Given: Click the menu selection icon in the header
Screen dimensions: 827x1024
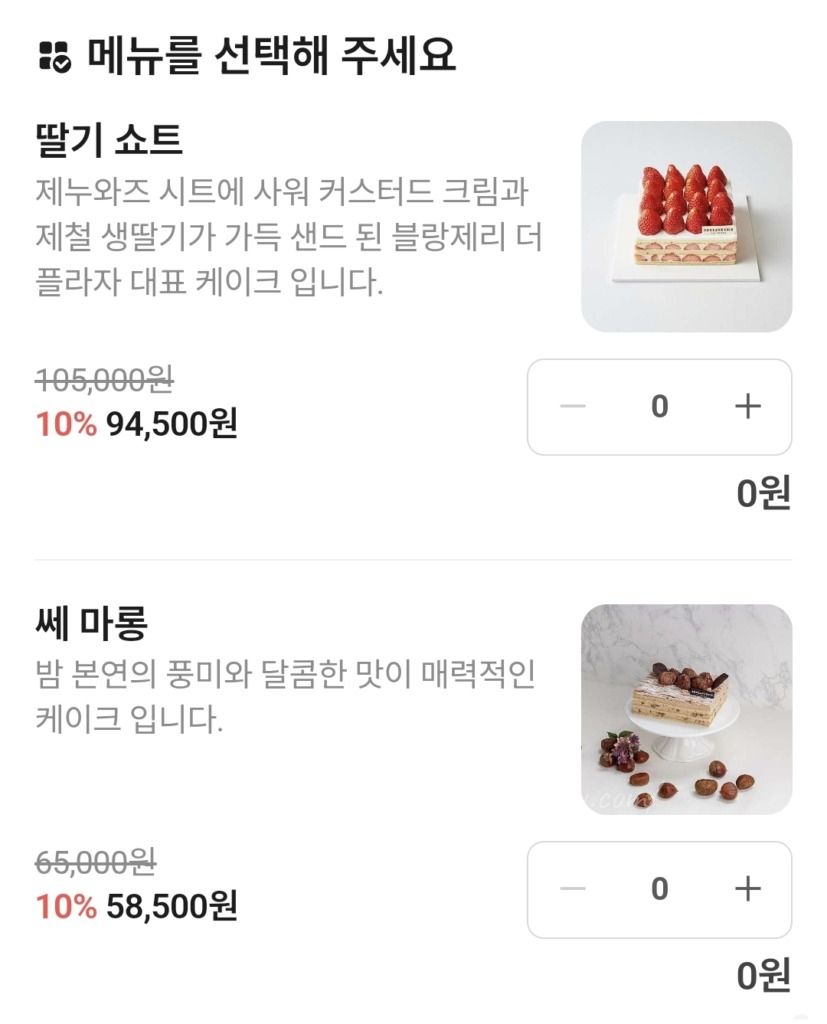Looking at the screenshot, I should coord(54,56).
